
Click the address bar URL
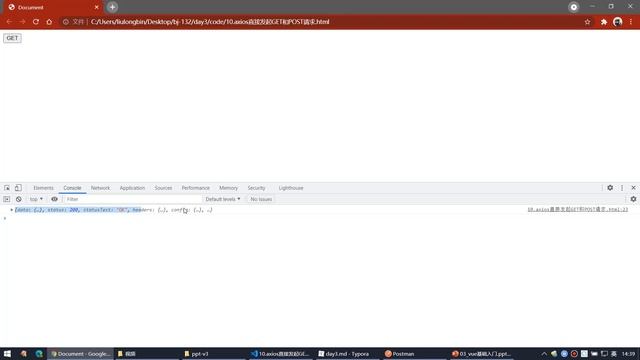[210, 22]
